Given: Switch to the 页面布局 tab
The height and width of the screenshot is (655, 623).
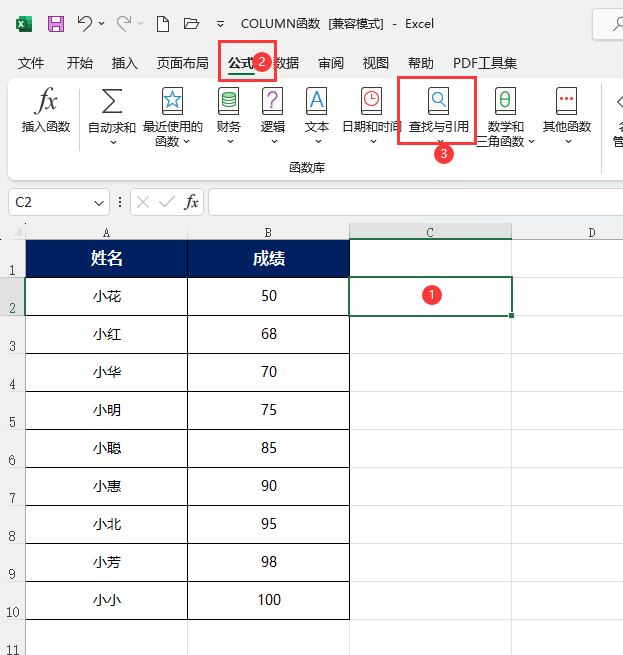Looking at the screenshot, I should click(x=183, y=63).
